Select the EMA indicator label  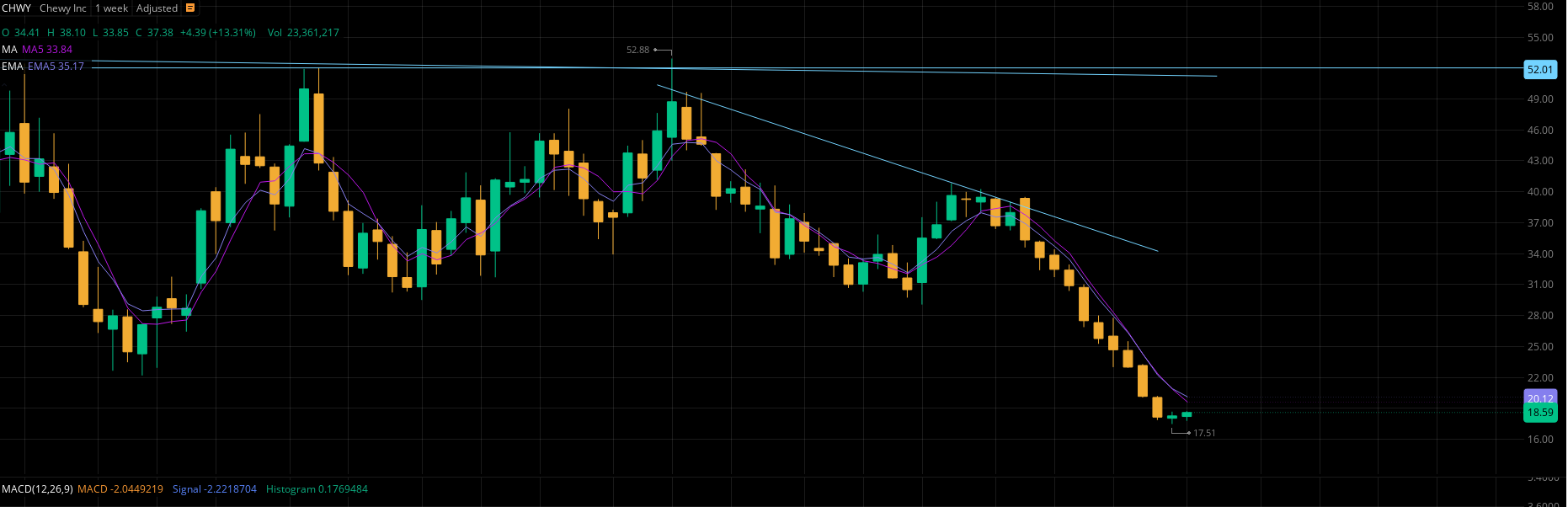tap(12, 67)
